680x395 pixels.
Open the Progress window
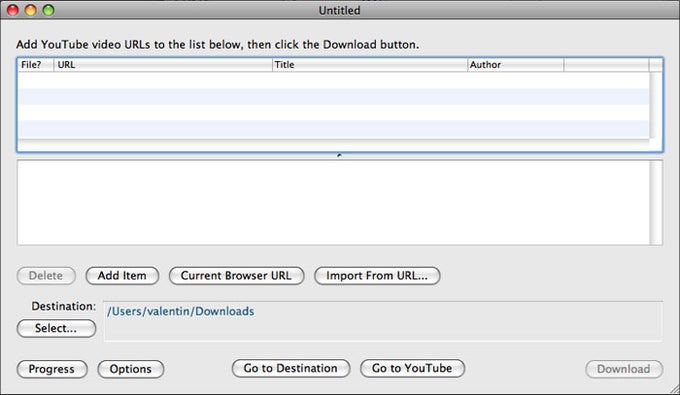tap(52, 369)
